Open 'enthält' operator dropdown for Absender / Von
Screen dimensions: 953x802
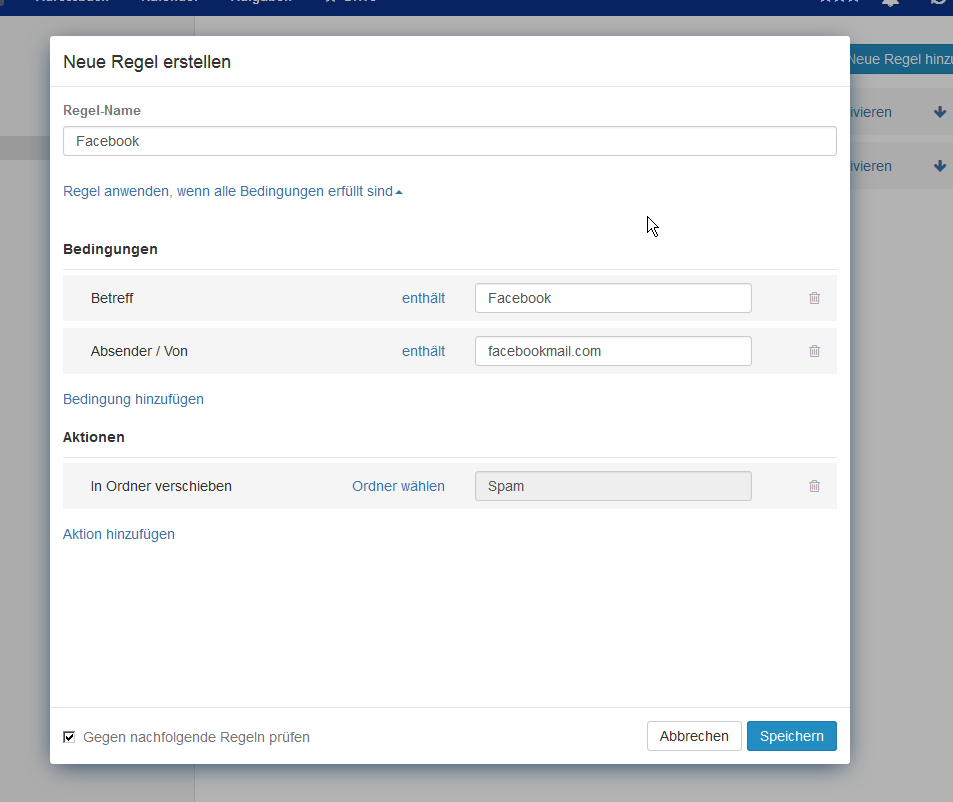click(x=423, y=351)
